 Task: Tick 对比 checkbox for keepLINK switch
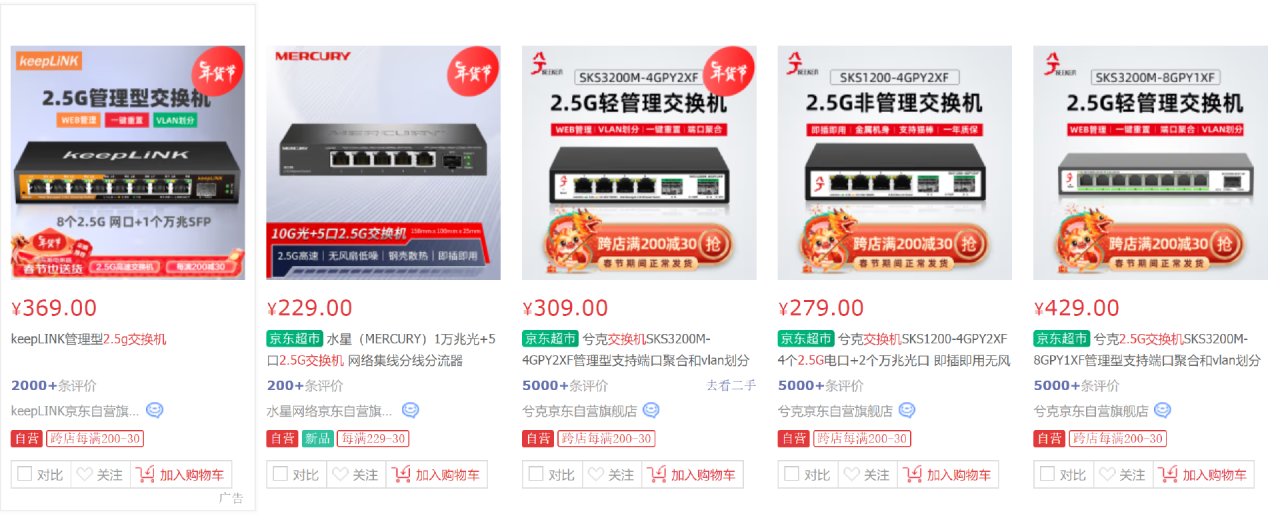click(x=25, y=474)
